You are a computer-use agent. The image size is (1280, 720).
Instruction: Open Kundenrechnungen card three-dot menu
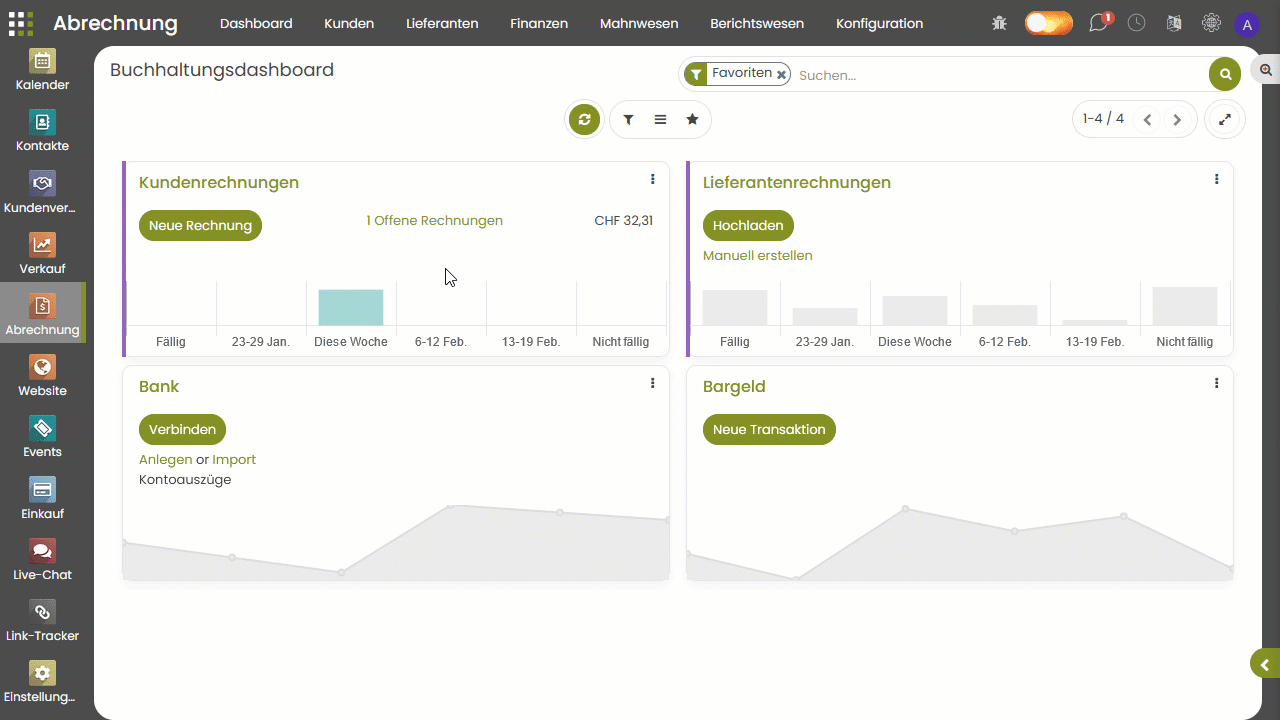click(653, 180)
